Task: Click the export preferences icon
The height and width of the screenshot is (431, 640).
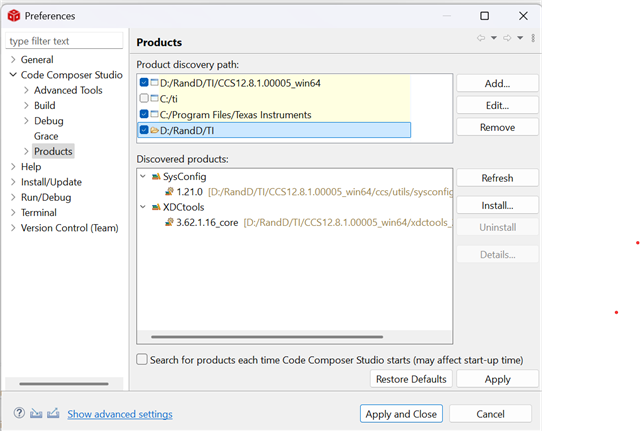Action: click(x=53, y=413)
